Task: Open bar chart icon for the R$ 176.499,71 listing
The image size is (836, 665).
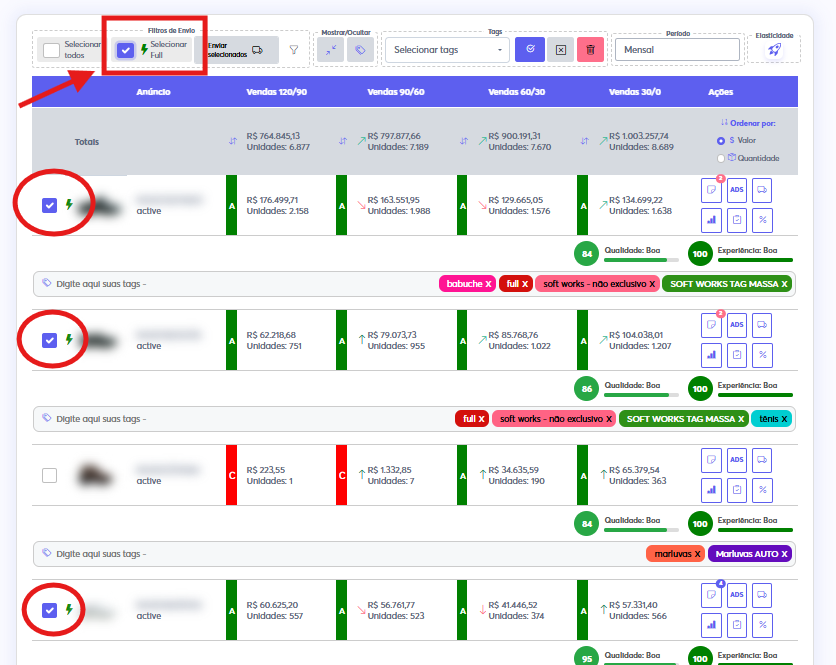Action: click(711, 220)
